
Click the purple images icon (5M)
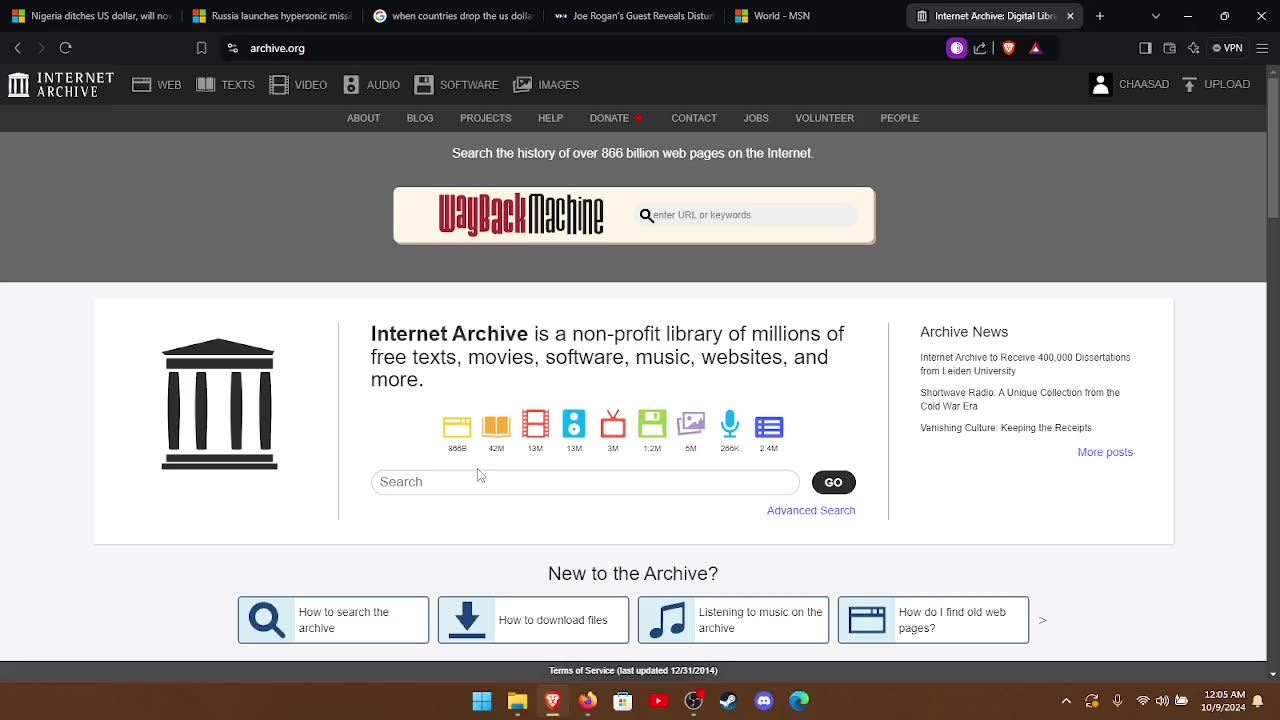click(x=691, y=425)
